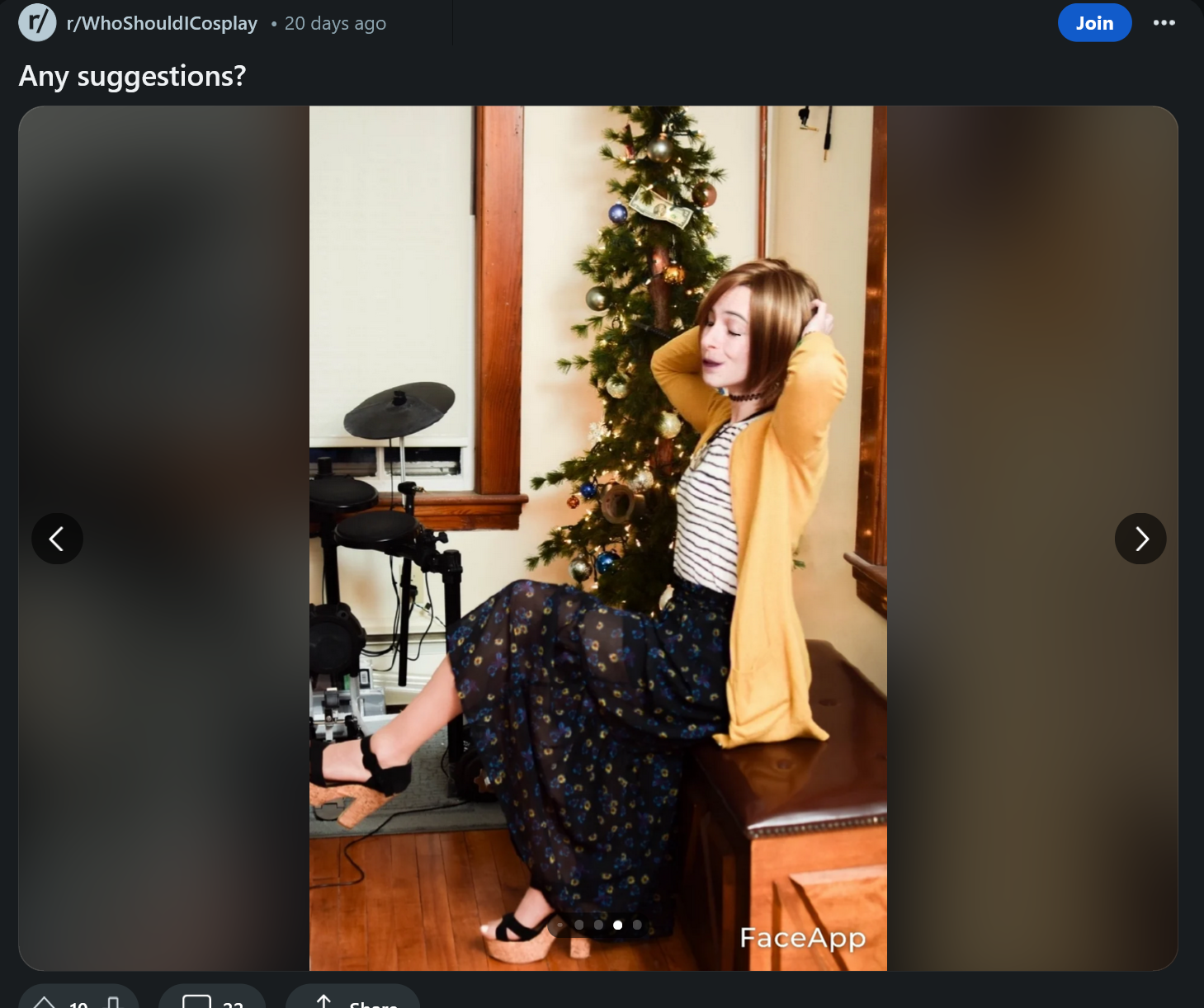Advance to the next gallery image
The width and height of the screenshot is (1204, 1008).
[1140, 539]
